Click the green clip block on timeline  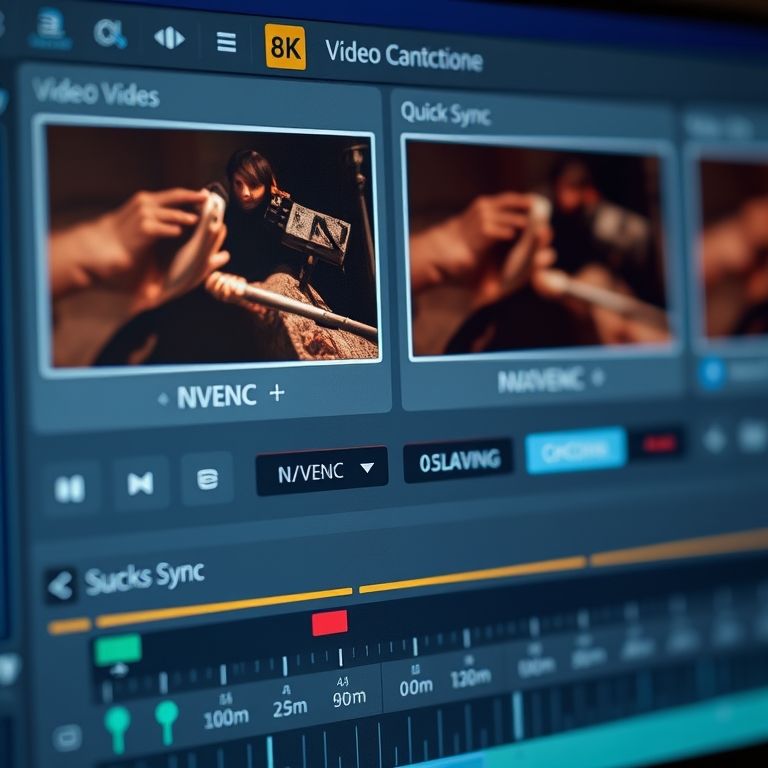pos(118,649)
